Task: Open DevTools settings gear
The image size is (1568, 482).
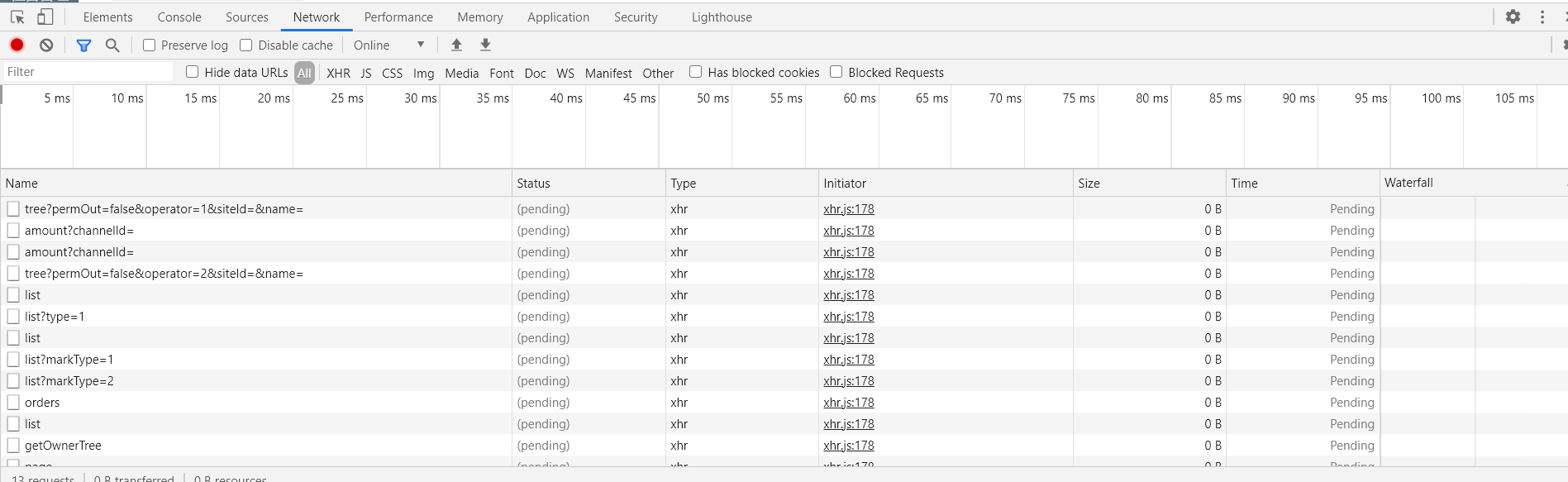Action: coord(1513,17)
